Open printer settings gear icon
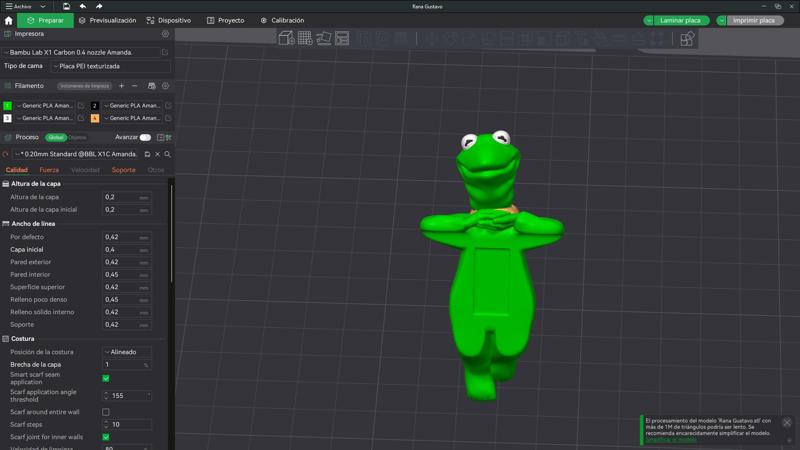 (165, 34)
